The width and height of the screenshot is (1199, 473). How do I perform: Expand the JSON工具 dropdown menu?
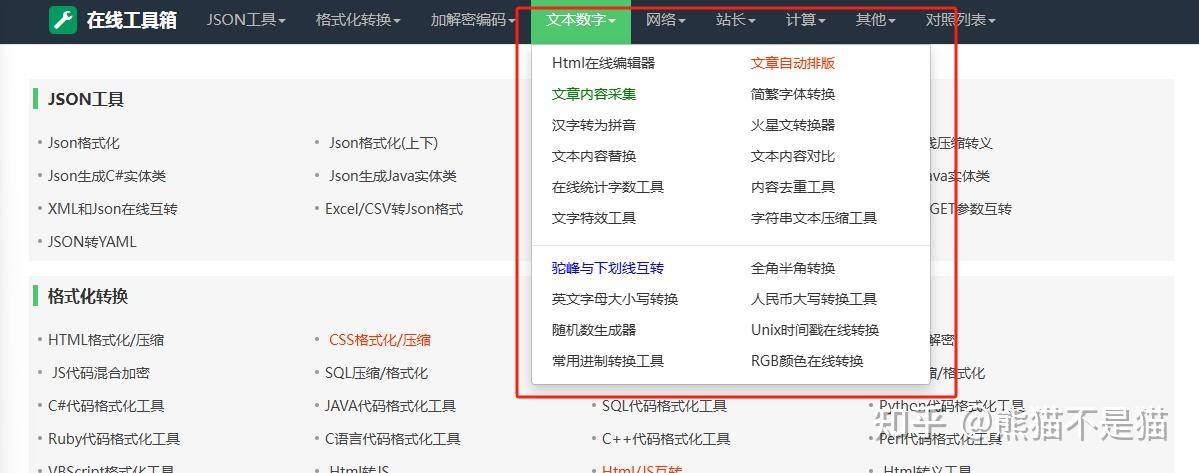(x=245, y=21)
